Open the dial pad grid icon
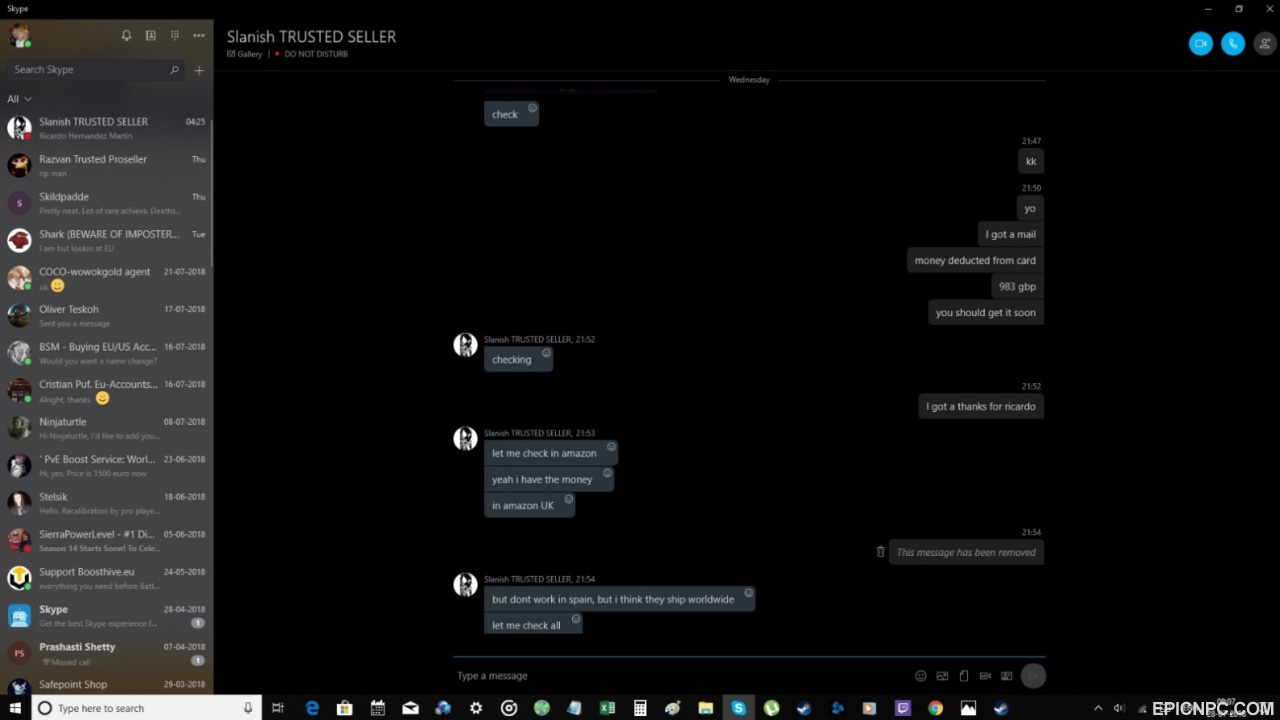Viewport: 1280px width, 720px height. click(175, 35)
